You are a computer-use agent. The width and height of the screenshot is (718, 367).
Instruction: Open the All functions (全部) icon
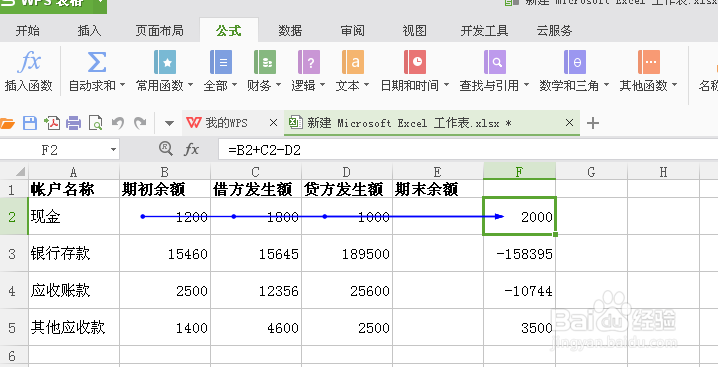point(221,62)
